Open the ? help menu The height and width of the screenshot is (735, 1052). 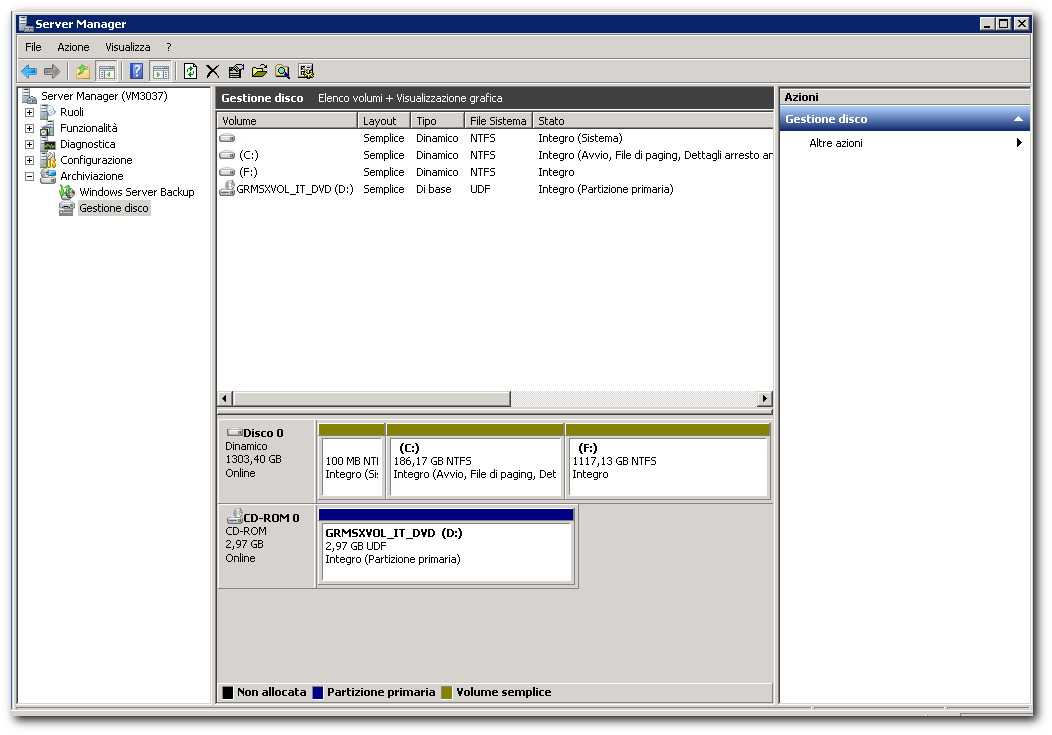168,47
